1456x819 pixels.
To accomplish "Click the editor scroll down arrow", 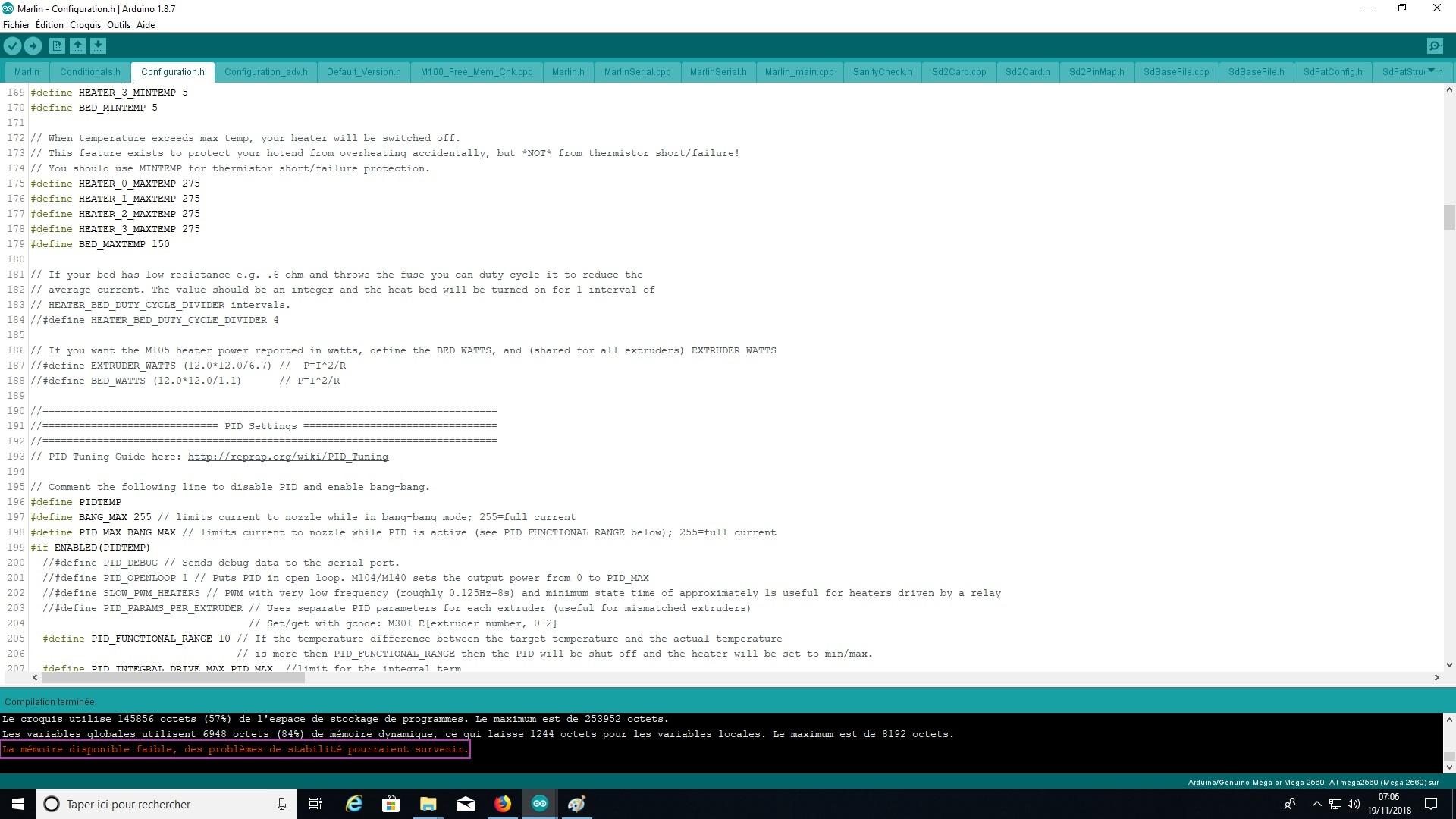I will (1449, 665).
